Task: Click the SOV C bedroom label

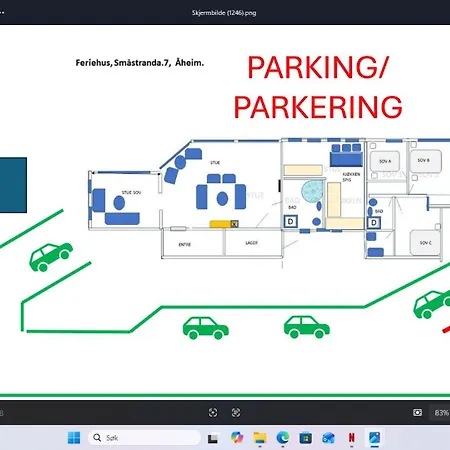Action: (x=426, y=243)
